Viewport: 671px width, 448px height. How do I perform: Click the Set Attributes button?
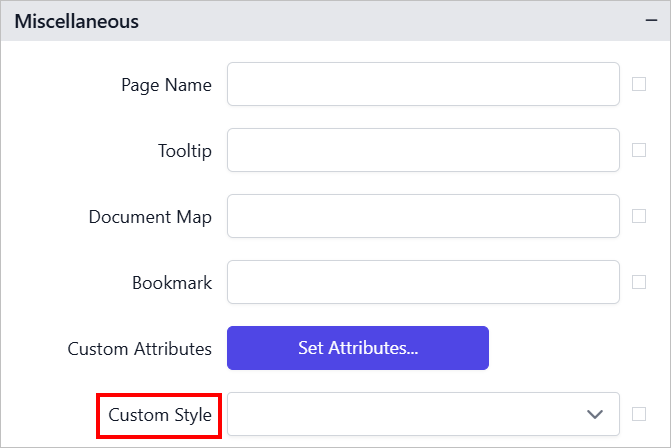point(358,348)
